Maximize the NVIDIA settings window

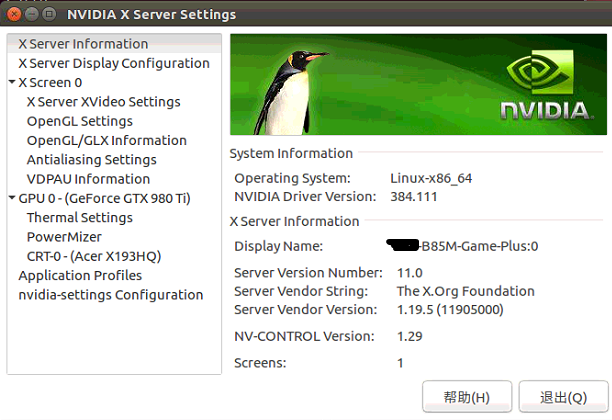click(49, 14)
